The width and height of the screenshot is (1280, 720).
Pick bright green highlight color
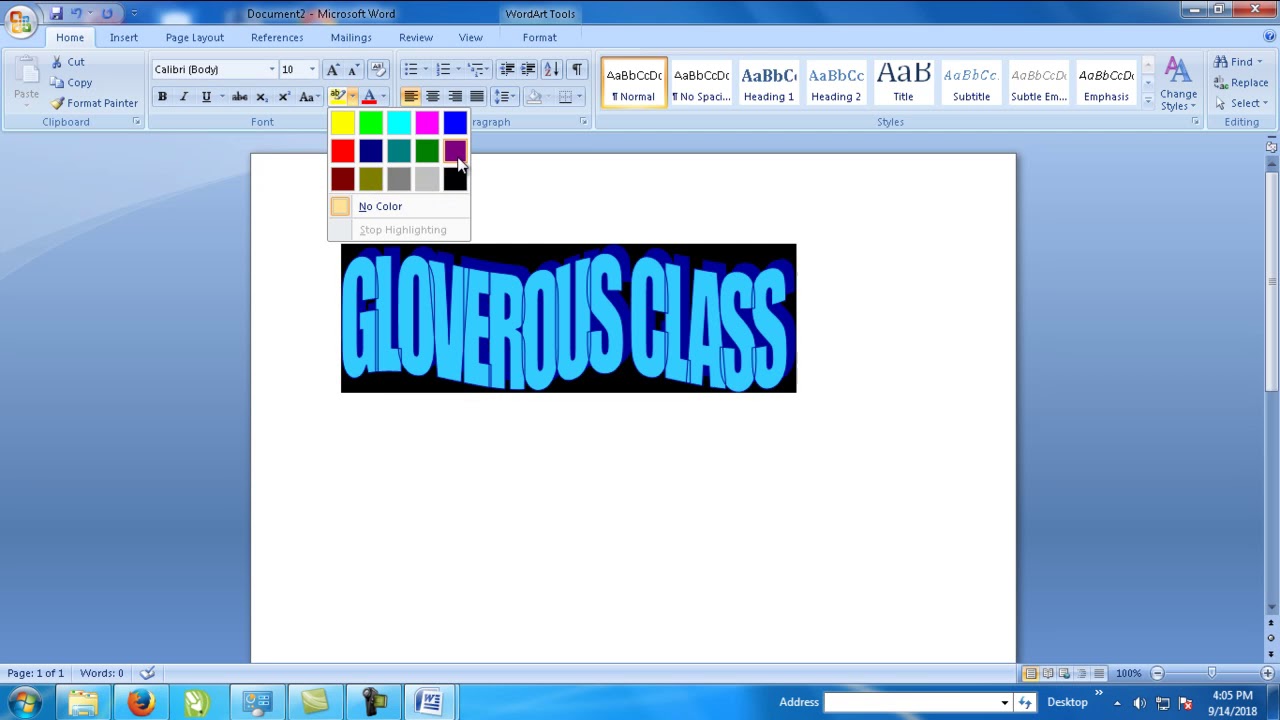tap(371, 123)
